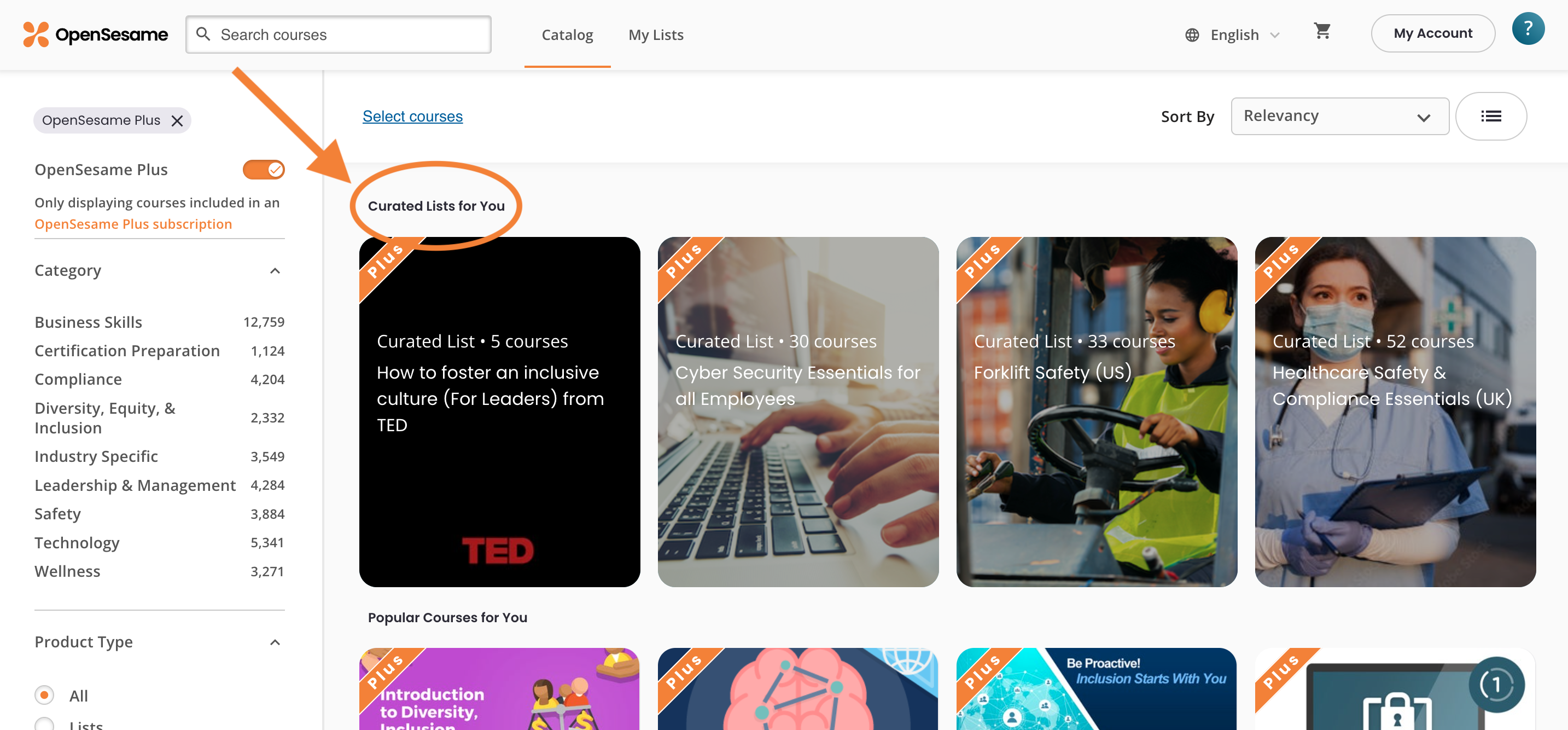Click the Select courses link

click(x=412, y=117)
